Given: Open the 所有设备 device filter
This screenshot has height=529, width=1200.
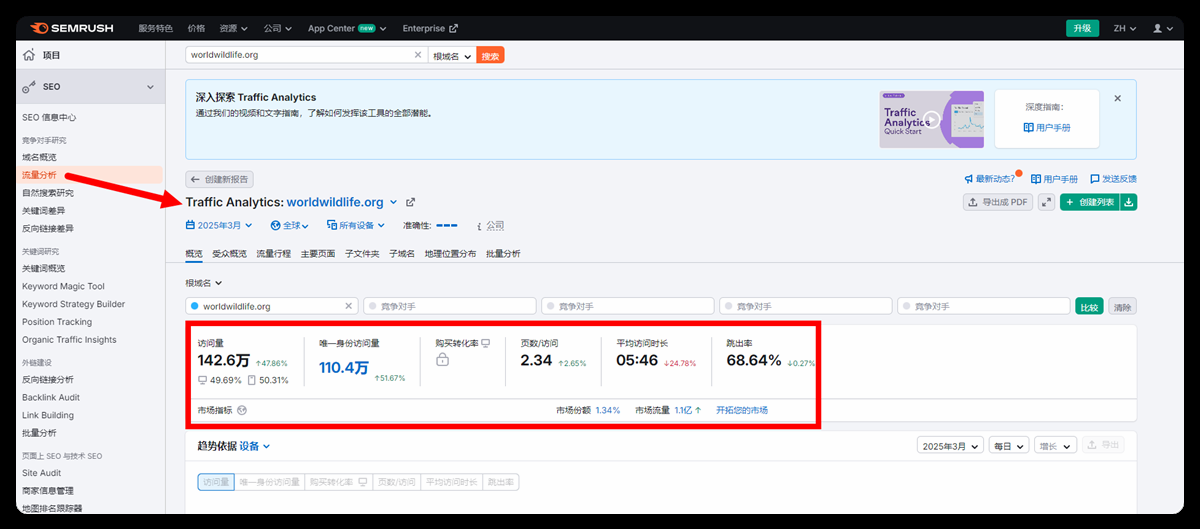Looking at the screenshot, I should pos(358,226).
